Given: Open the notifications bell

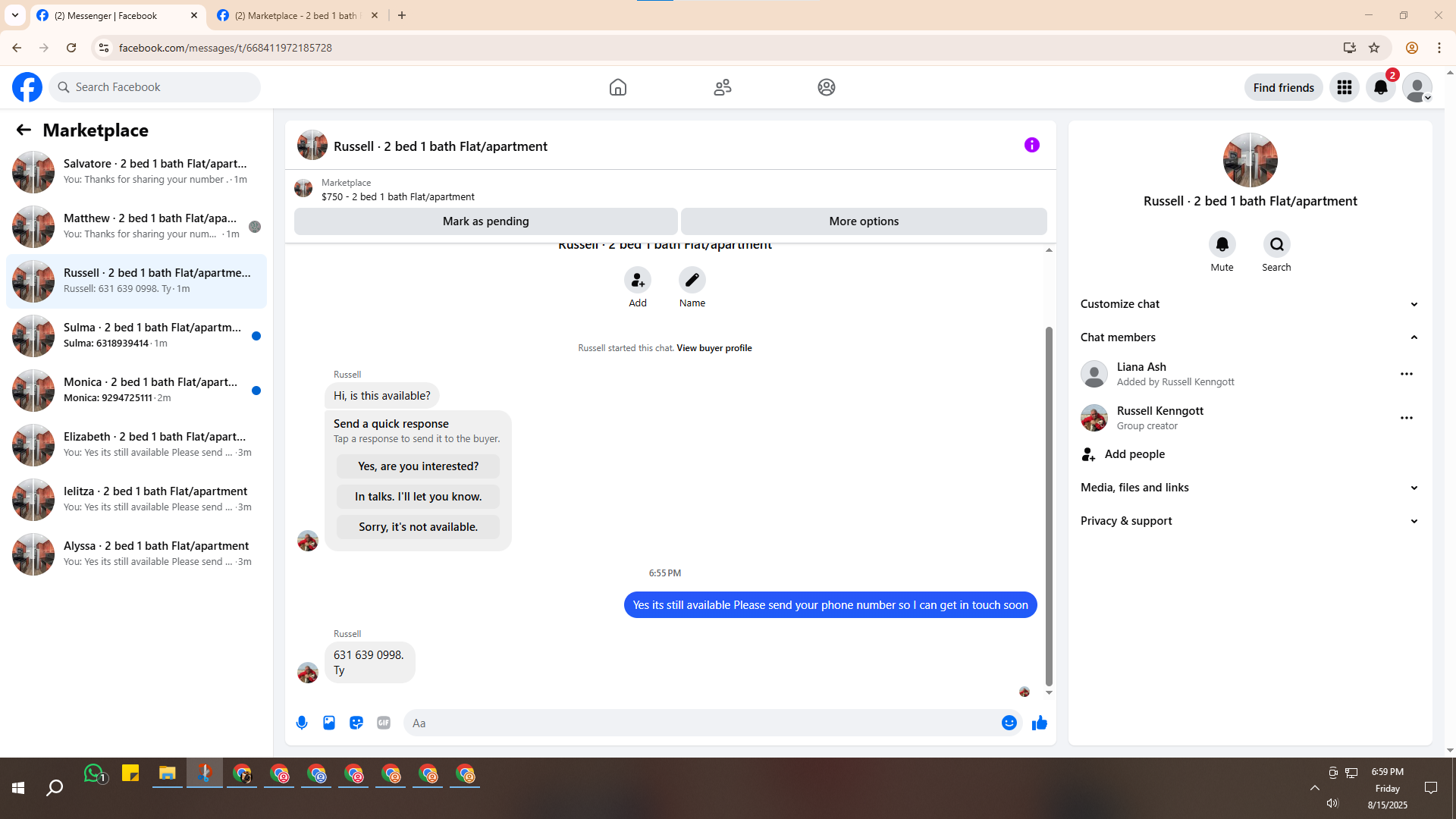Looking at the screenshot, I should click(1380, 87).
